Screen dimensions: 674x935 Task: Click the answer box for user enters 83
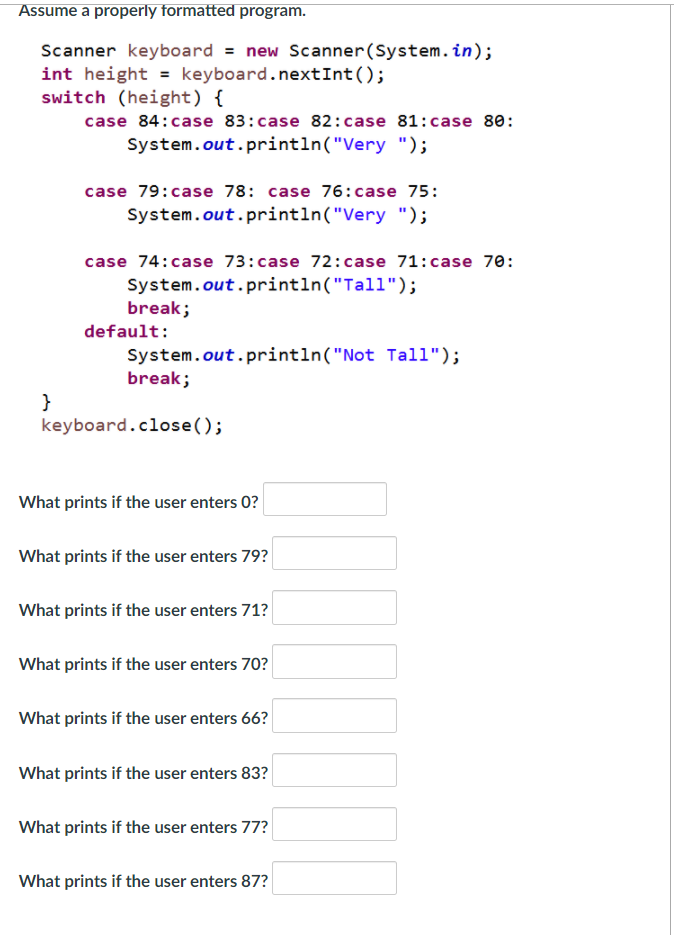tap(334, 769)
